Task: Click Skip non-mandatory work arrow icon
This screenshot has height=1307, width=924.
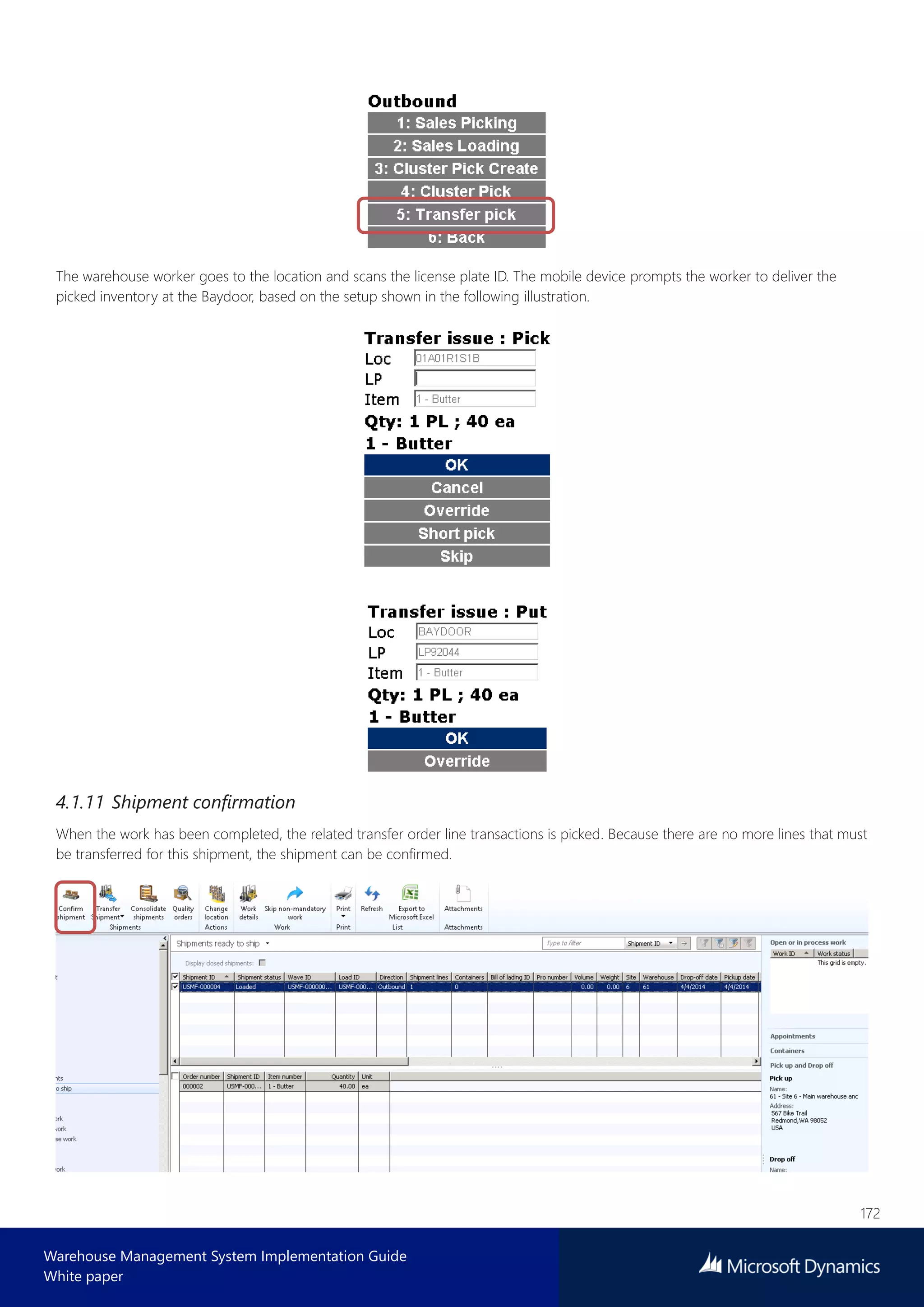Action: [x=295, y=893]
